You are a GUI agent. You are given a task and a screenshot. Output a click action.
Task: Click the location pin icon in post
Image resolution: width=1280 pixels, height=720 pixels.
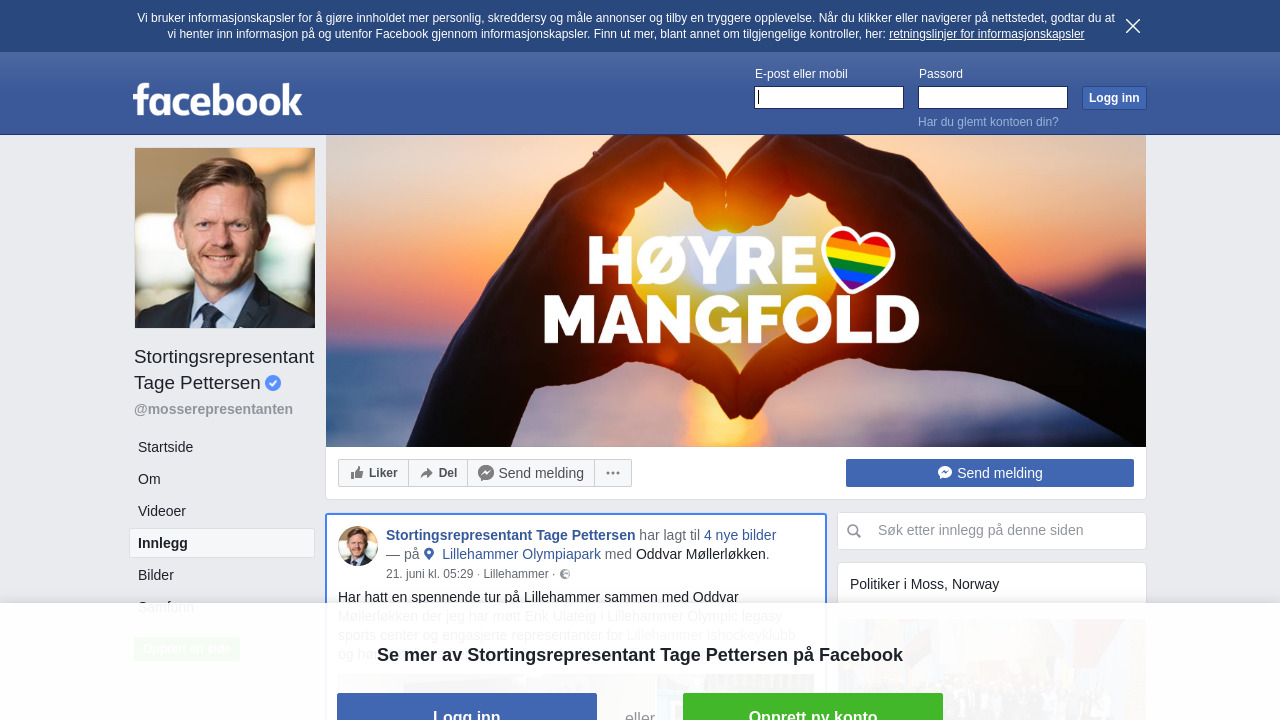coord(429,554)
